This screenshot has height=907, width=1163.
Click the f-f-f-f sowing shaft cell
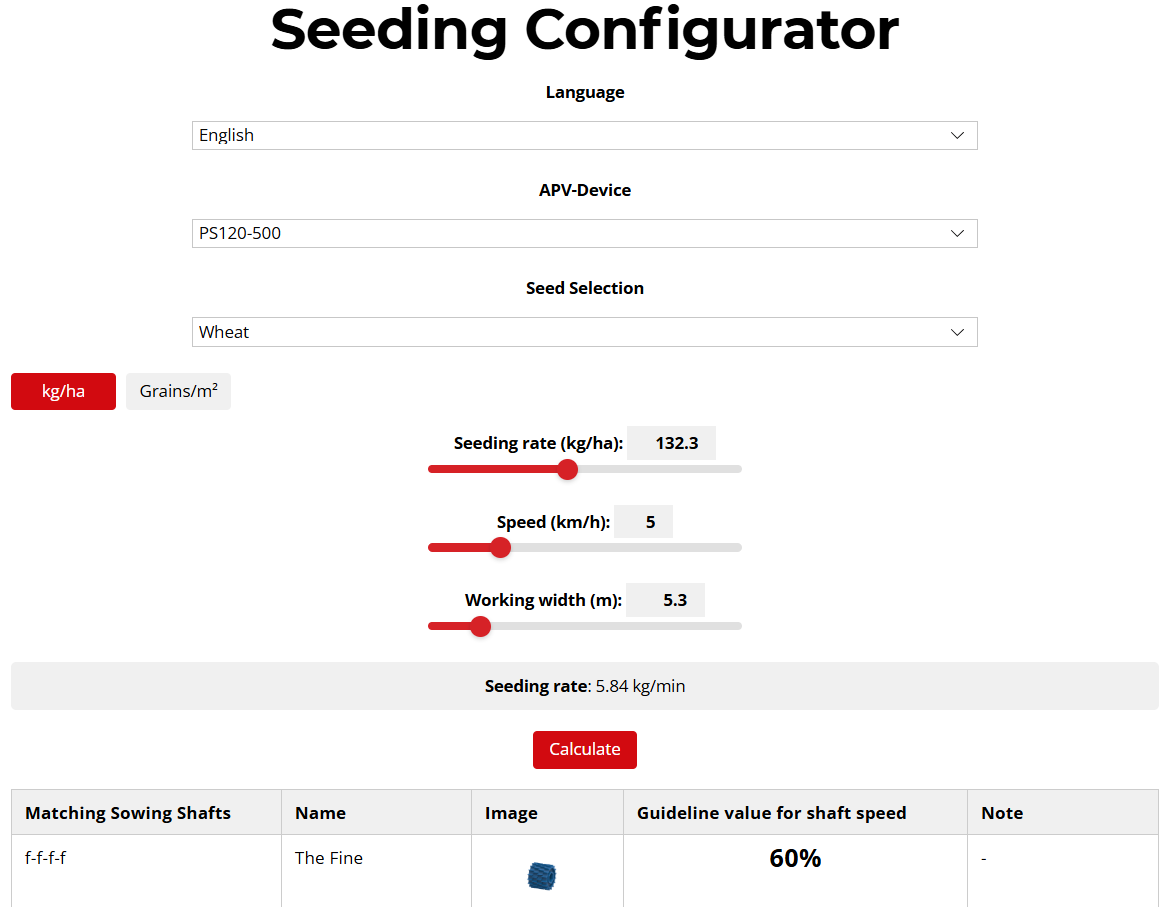tap(46, 858)
